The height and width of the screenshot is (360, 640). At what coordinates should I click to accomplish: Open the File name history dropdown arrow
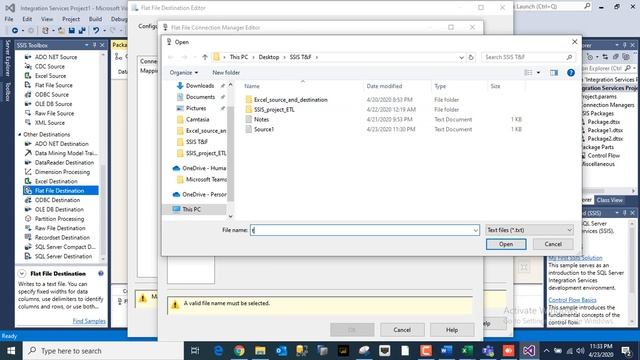[476, 231]
